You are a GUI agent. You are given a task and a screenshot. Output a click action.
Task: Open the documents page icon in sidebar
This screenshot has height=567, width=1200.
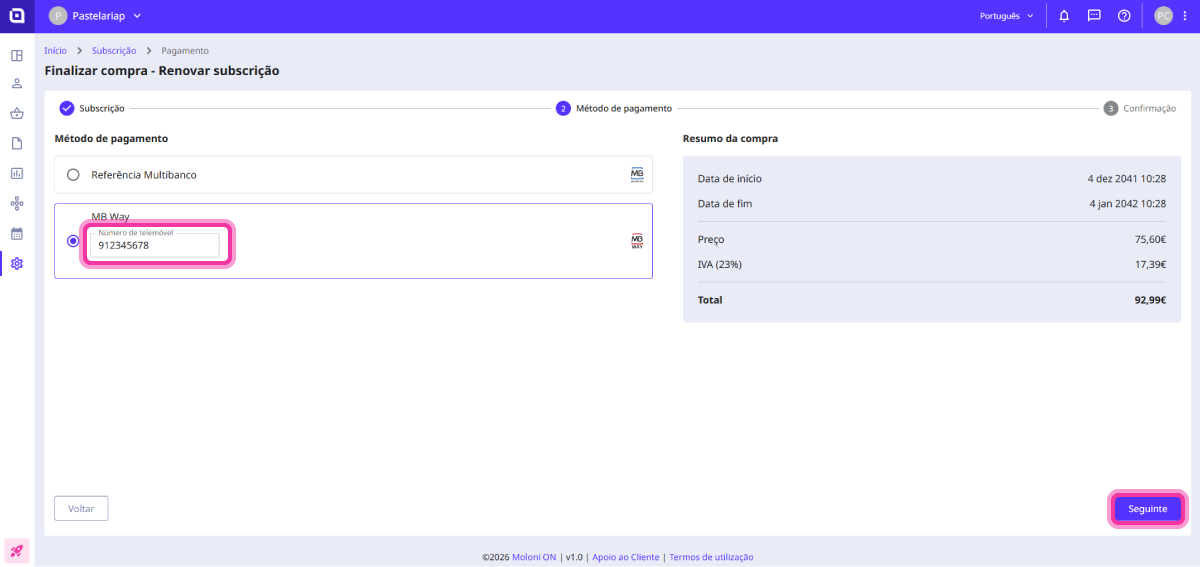pos(17,144)
